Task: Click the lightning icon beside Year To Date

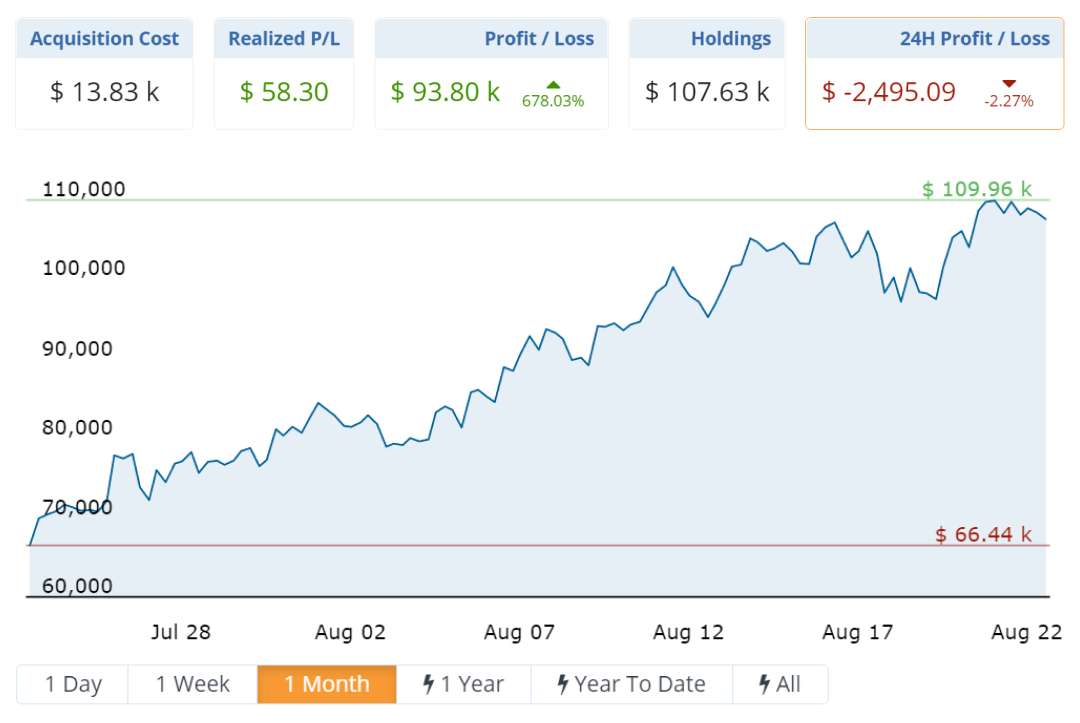Action: tap(563, 685)
